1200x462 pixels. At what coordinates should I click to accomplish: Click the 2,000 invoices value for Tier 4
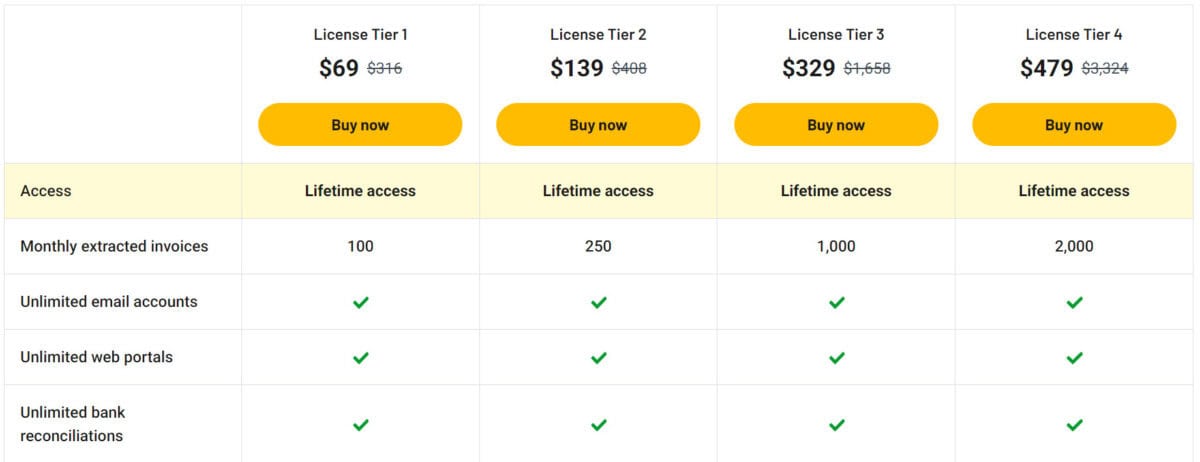pos(1074,246)
